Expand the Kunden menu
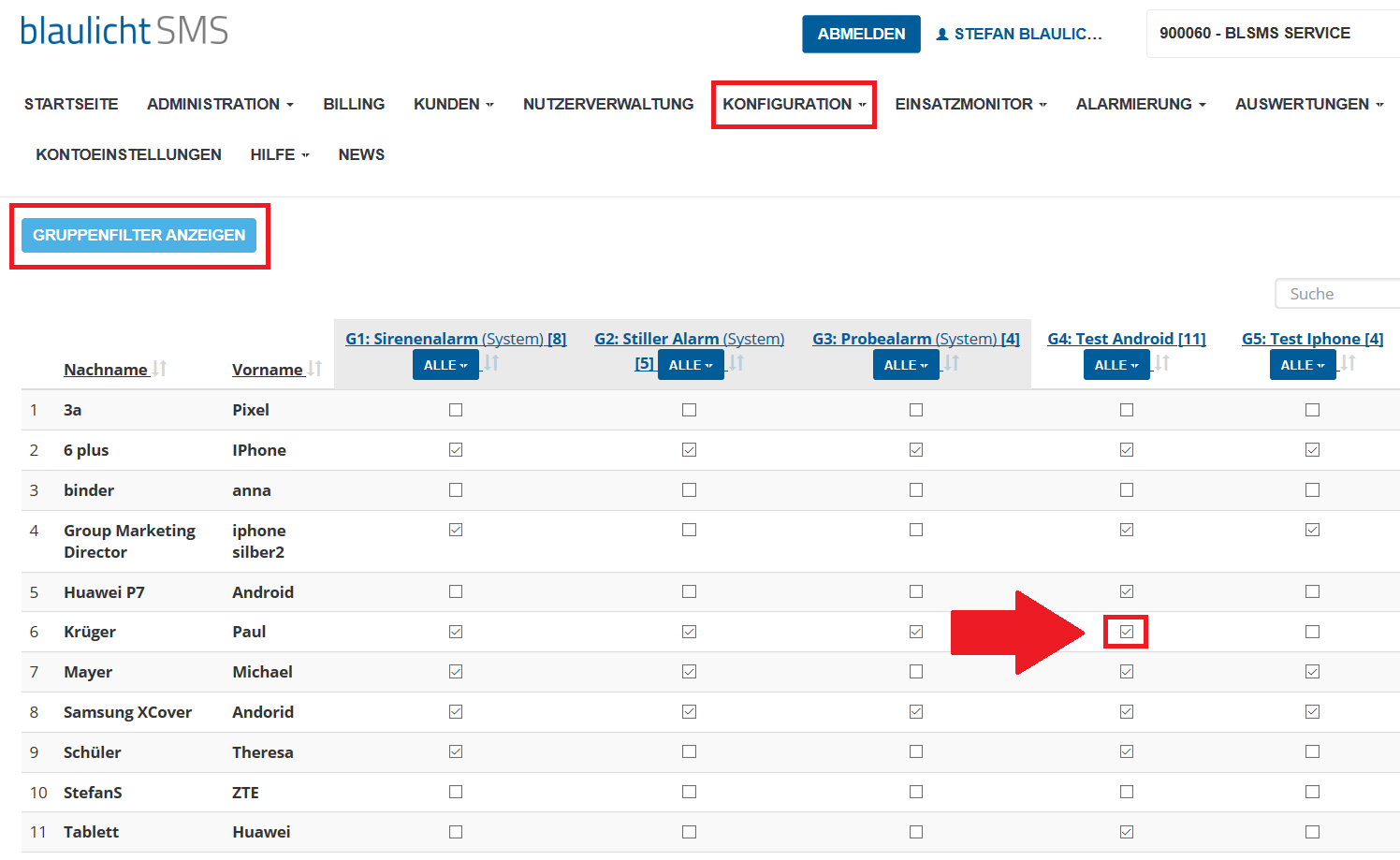 tap(454, 104)
